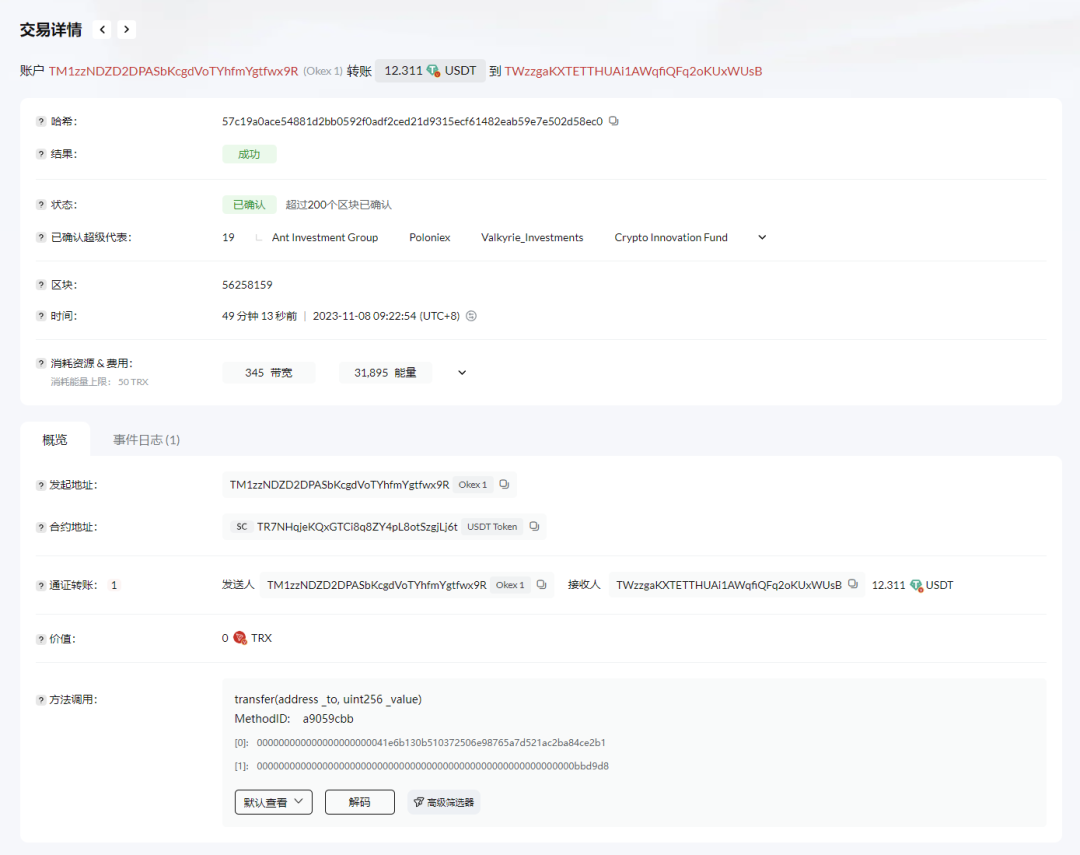Expand resource consumption details
Viewport: 1080px width, 855px height.
(462, 373)
